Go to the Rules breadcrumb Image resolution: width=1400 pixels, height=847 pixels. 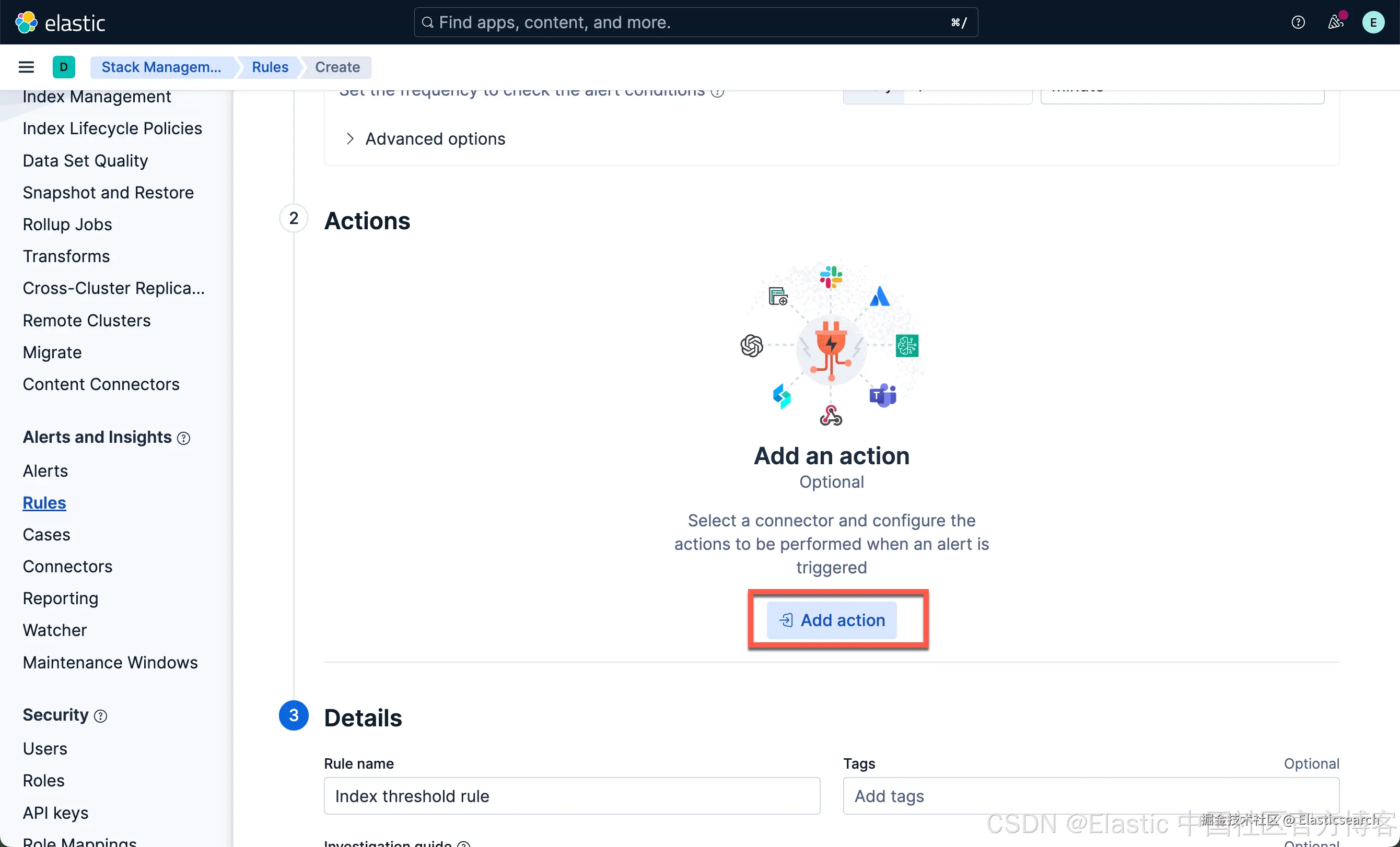tap(270, 67)
